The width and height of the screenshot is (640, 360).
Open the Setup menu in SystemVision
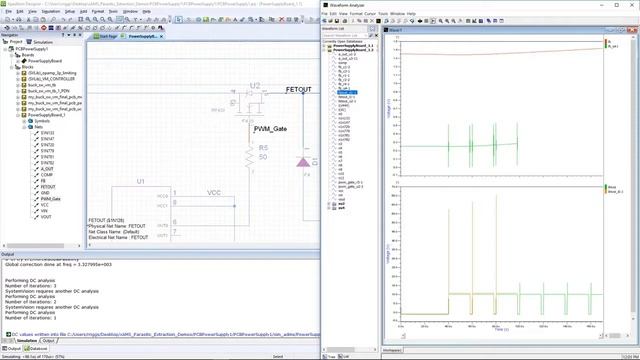click(70, 11)
